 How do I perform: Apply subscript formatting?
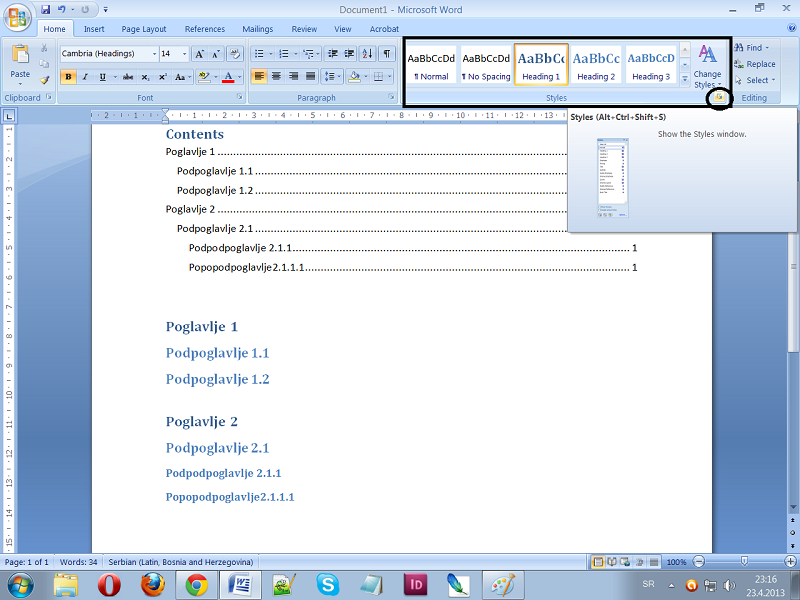coord(145,77)
